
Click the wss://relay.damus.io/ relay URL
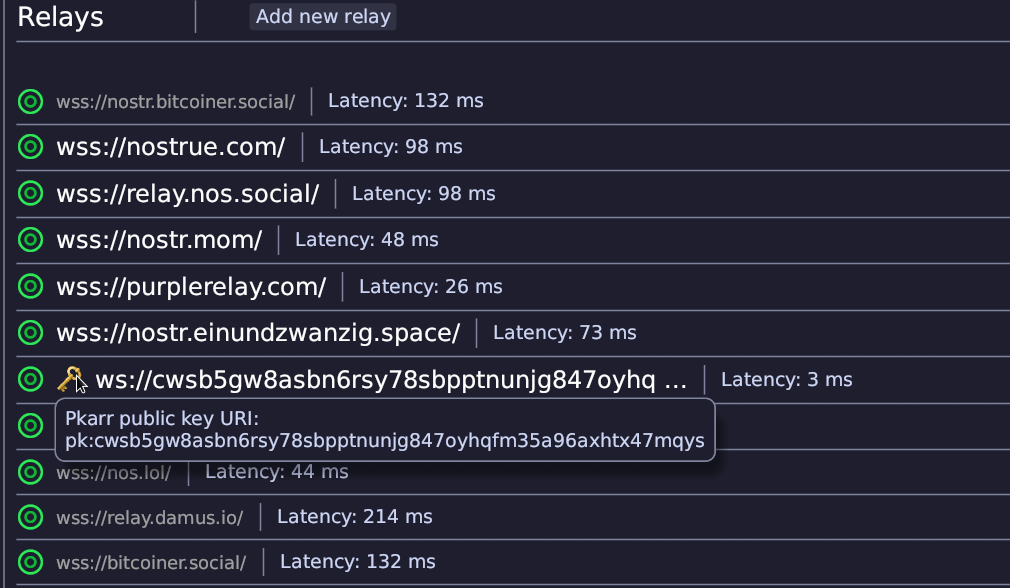pyautogui.click(x=150, y=517)
